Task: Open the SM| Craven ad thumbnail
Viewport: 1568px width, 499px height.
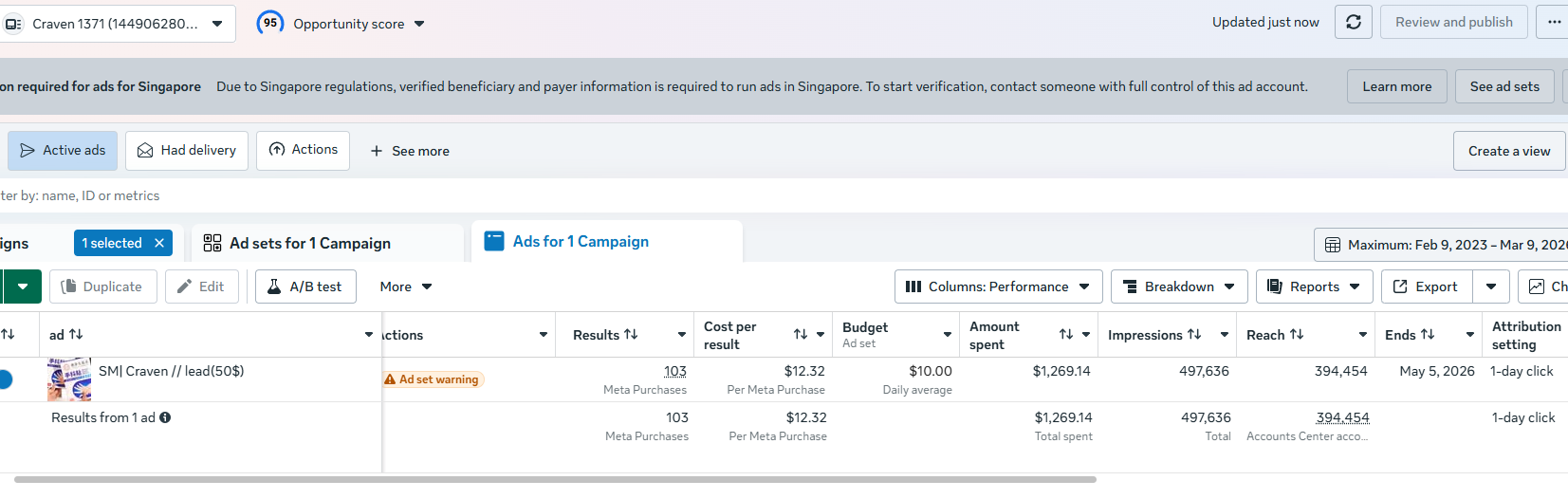Action: point(69,379)
